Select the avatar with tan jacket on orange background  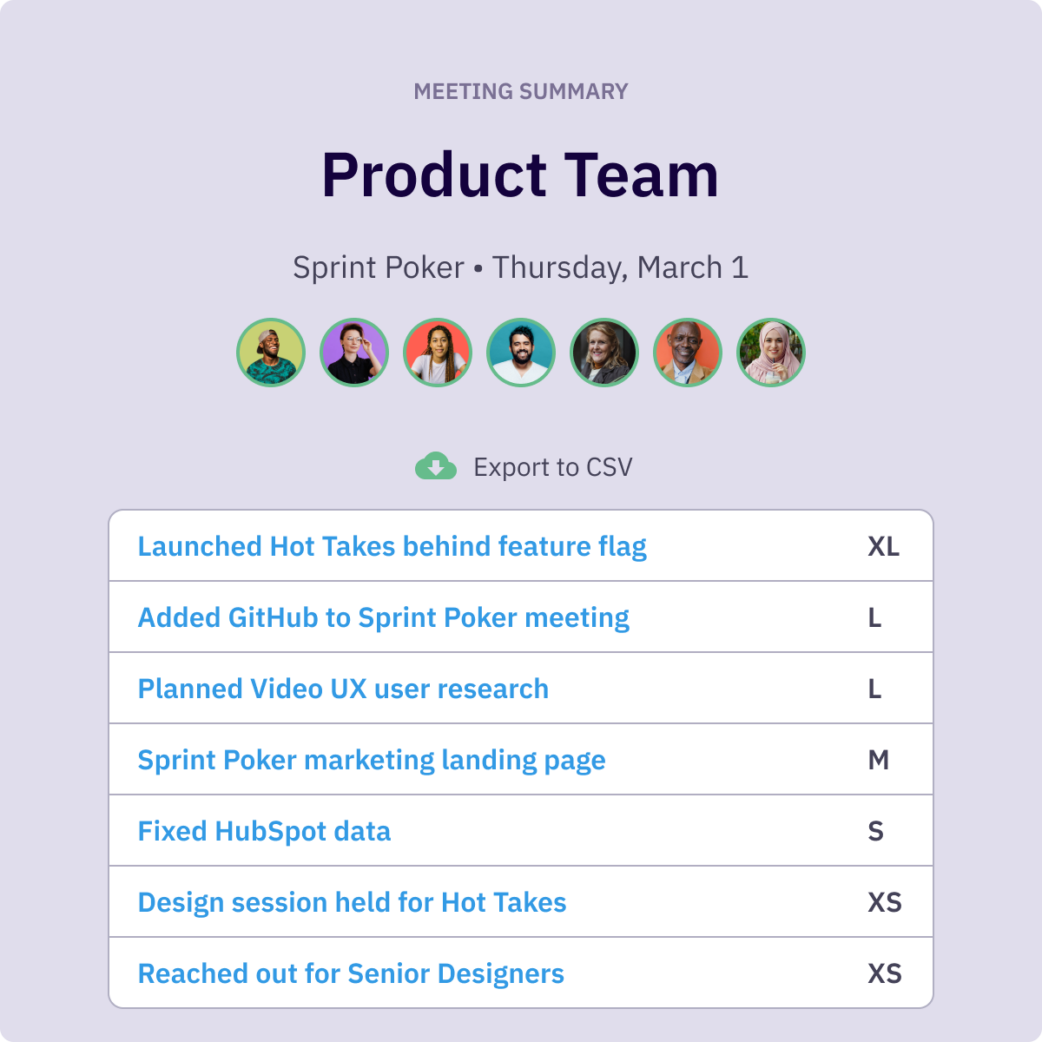tap(687, 353)
